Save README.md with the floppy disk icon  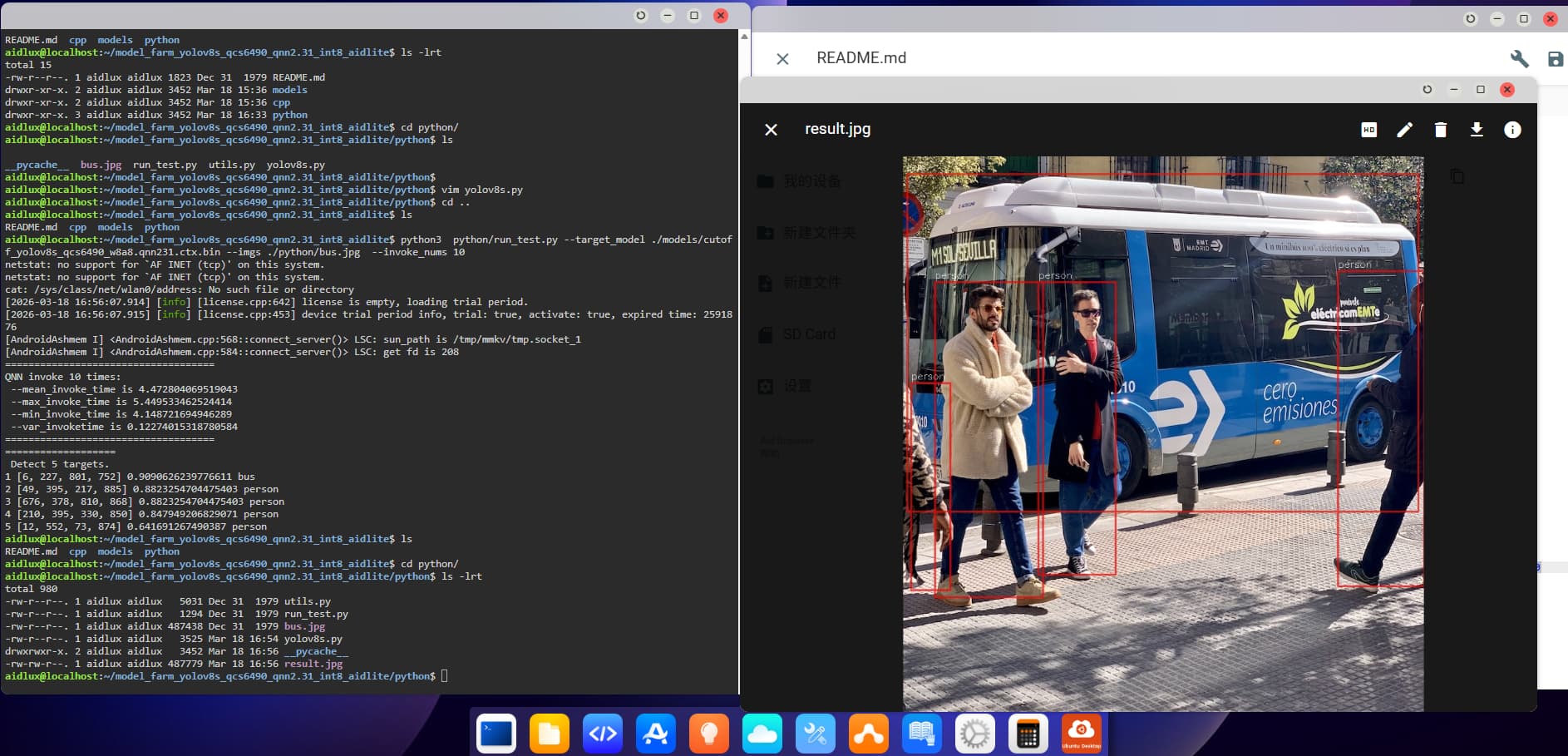tap(1555, 59)
